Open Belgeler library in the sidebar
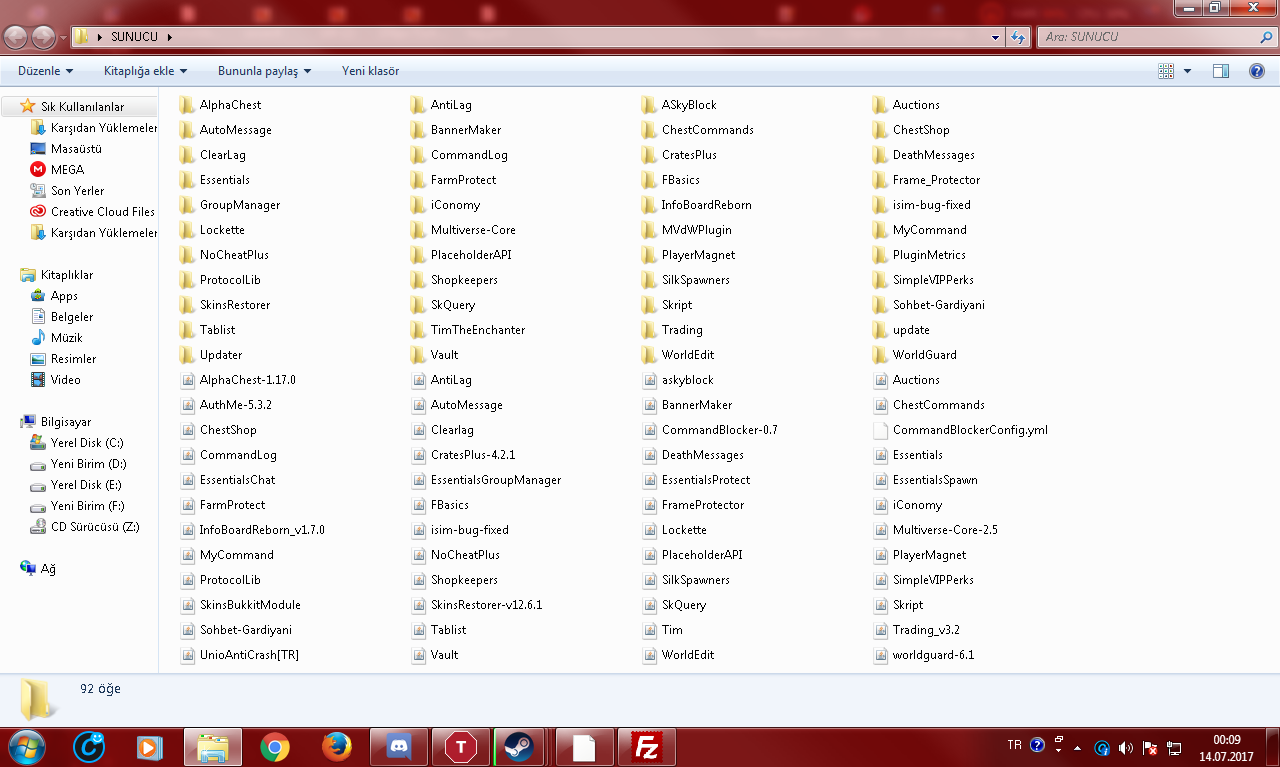The height and width of the screenshot is (767, 1280). click(72, 317)
